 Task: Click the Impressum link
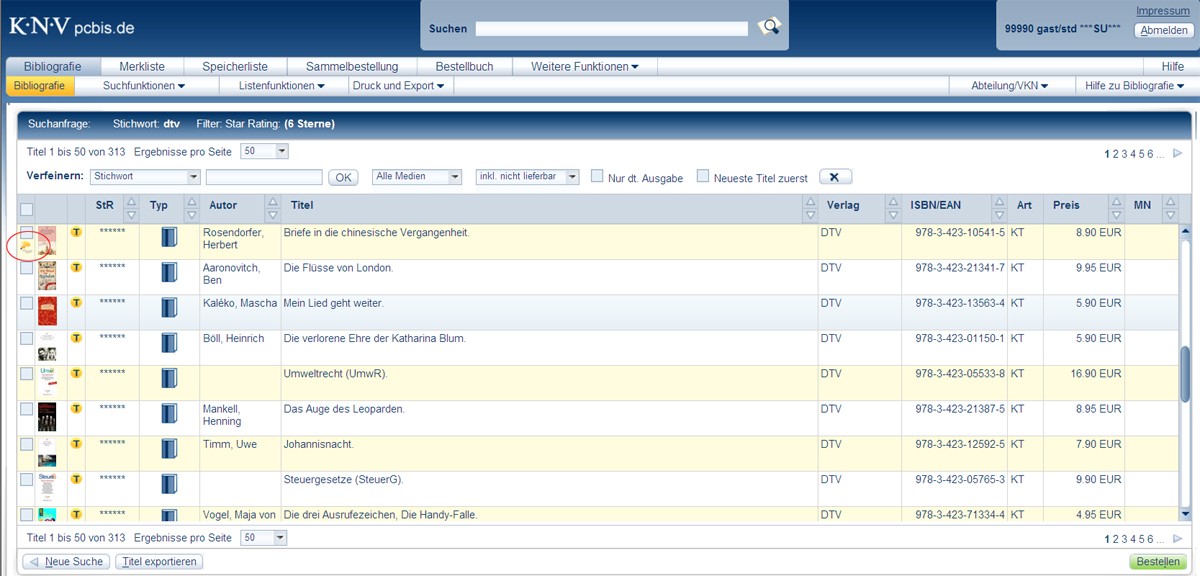coord(1162,11)
